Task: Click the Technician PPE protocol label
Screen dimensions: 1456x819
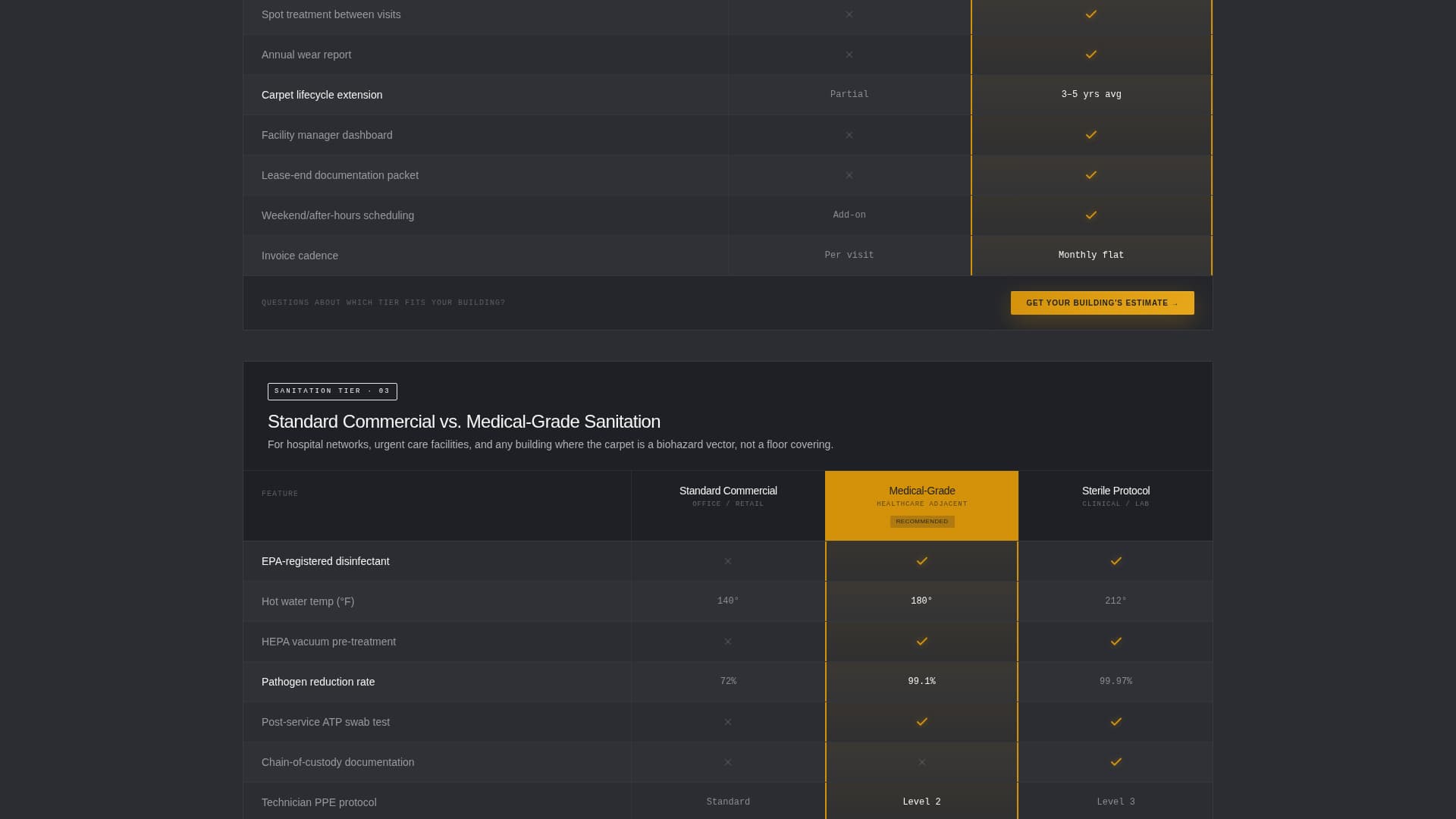Action: tap(318, 802)
